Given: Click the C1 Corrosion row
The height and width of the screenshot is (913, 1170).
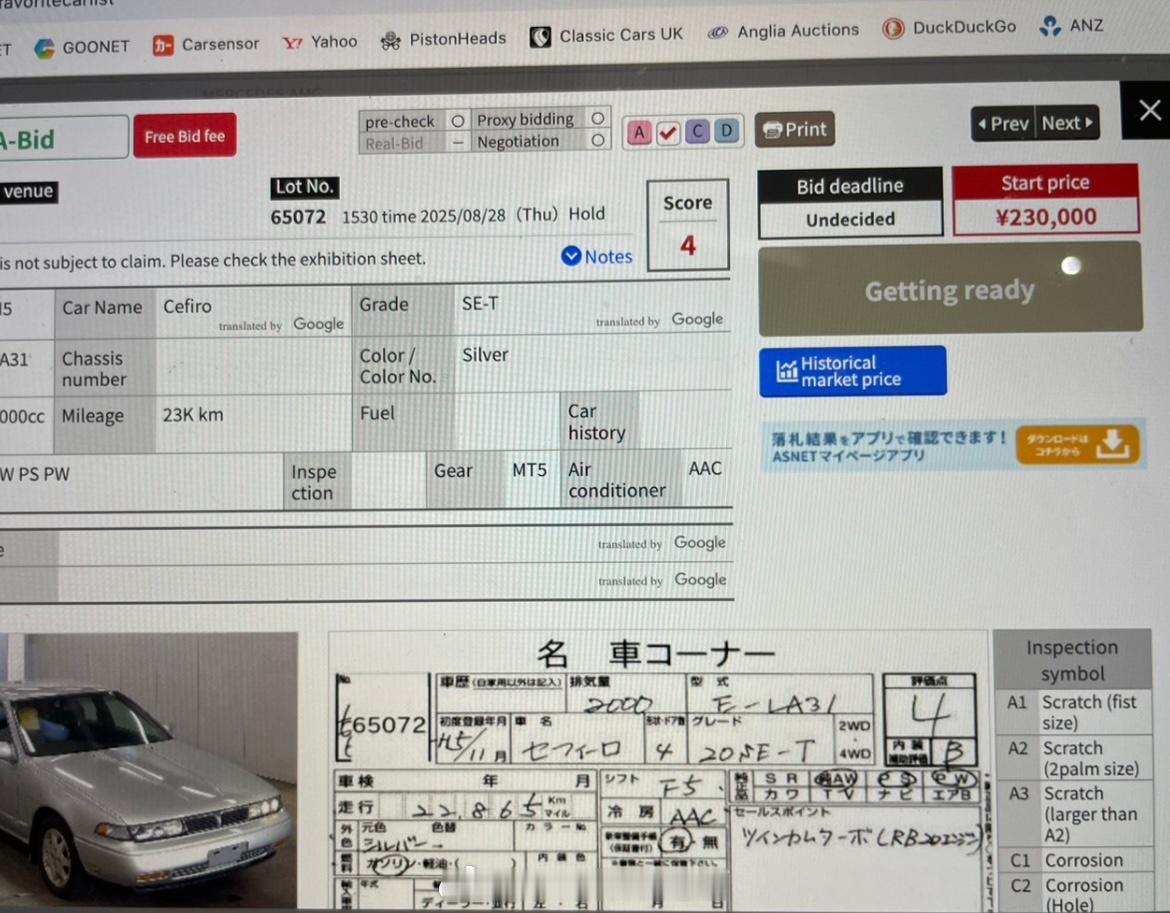Looking at the screenshot, I should [x=1075, y=860].
